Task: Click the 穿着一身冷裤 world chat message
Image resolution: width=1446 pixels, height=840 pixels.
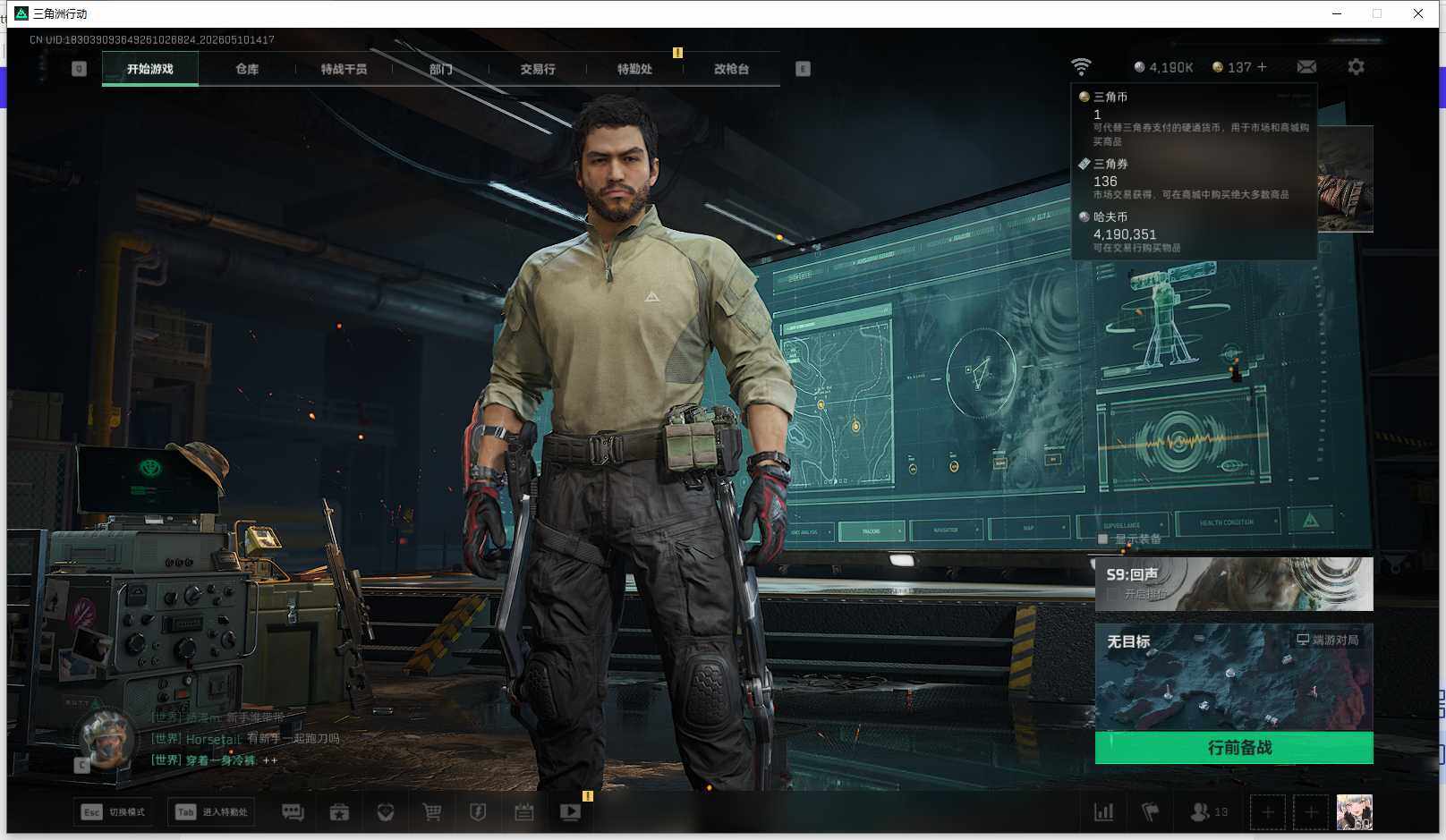Action: 215,760
